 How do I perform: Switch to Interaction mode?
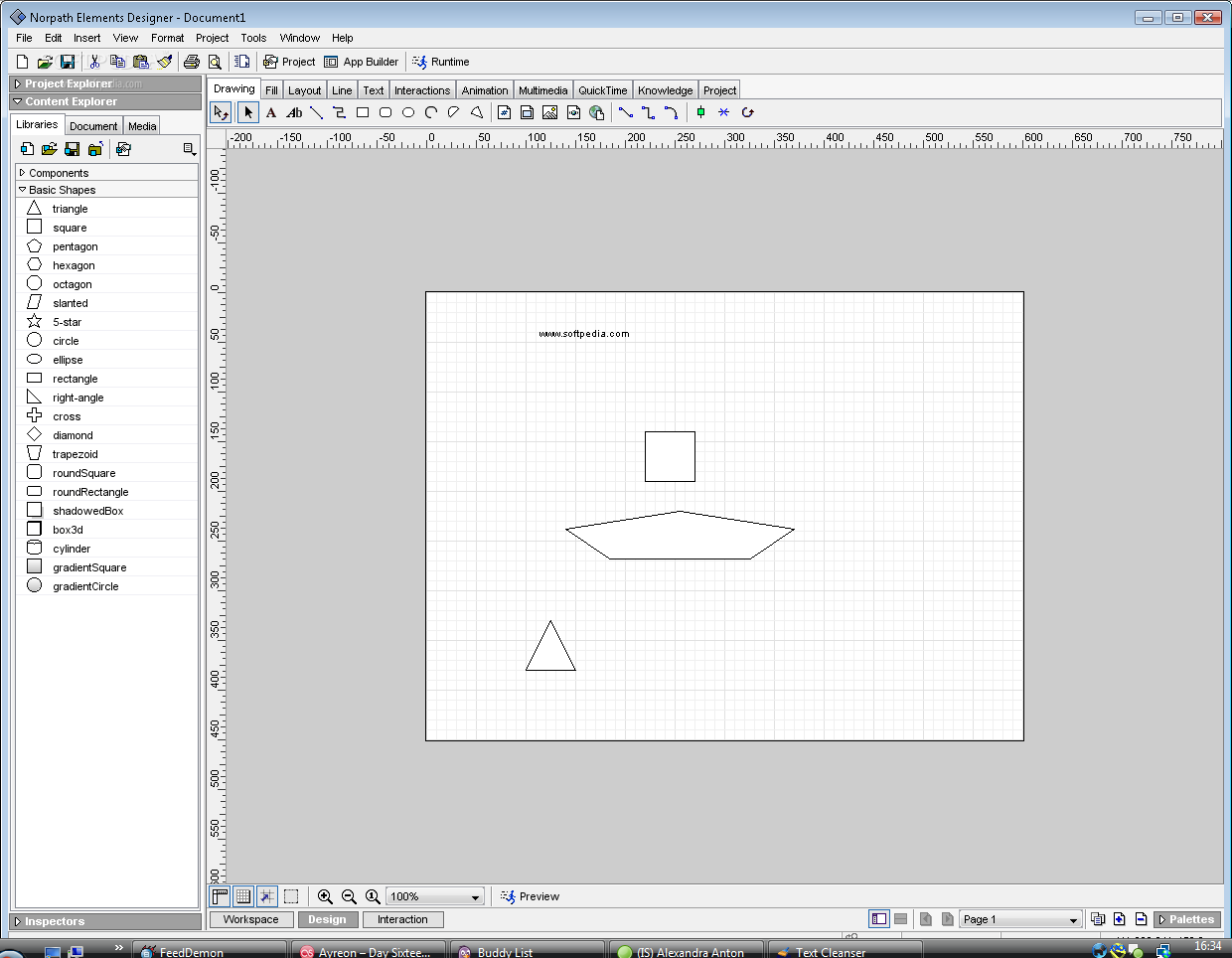pyautogui.click(x=402, y=919)
